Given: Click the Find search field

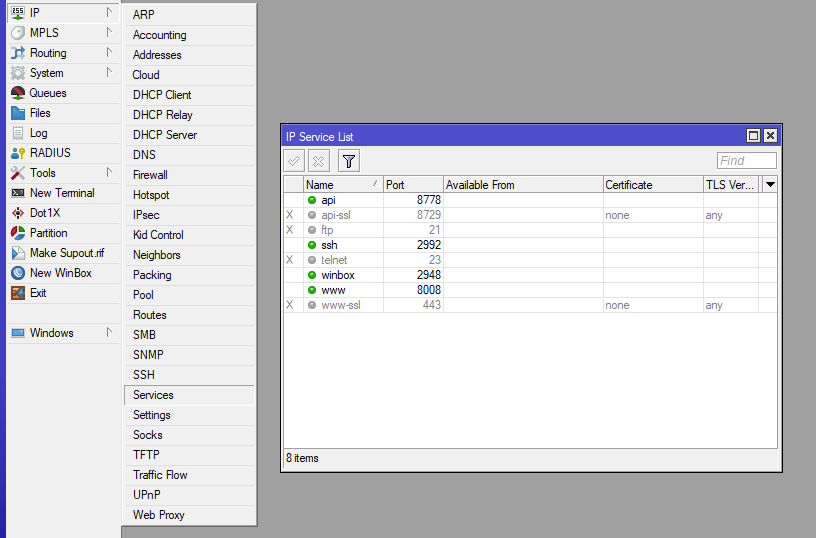Looking at the screenshot, I should pyautogui.click(x=746, y=161).
